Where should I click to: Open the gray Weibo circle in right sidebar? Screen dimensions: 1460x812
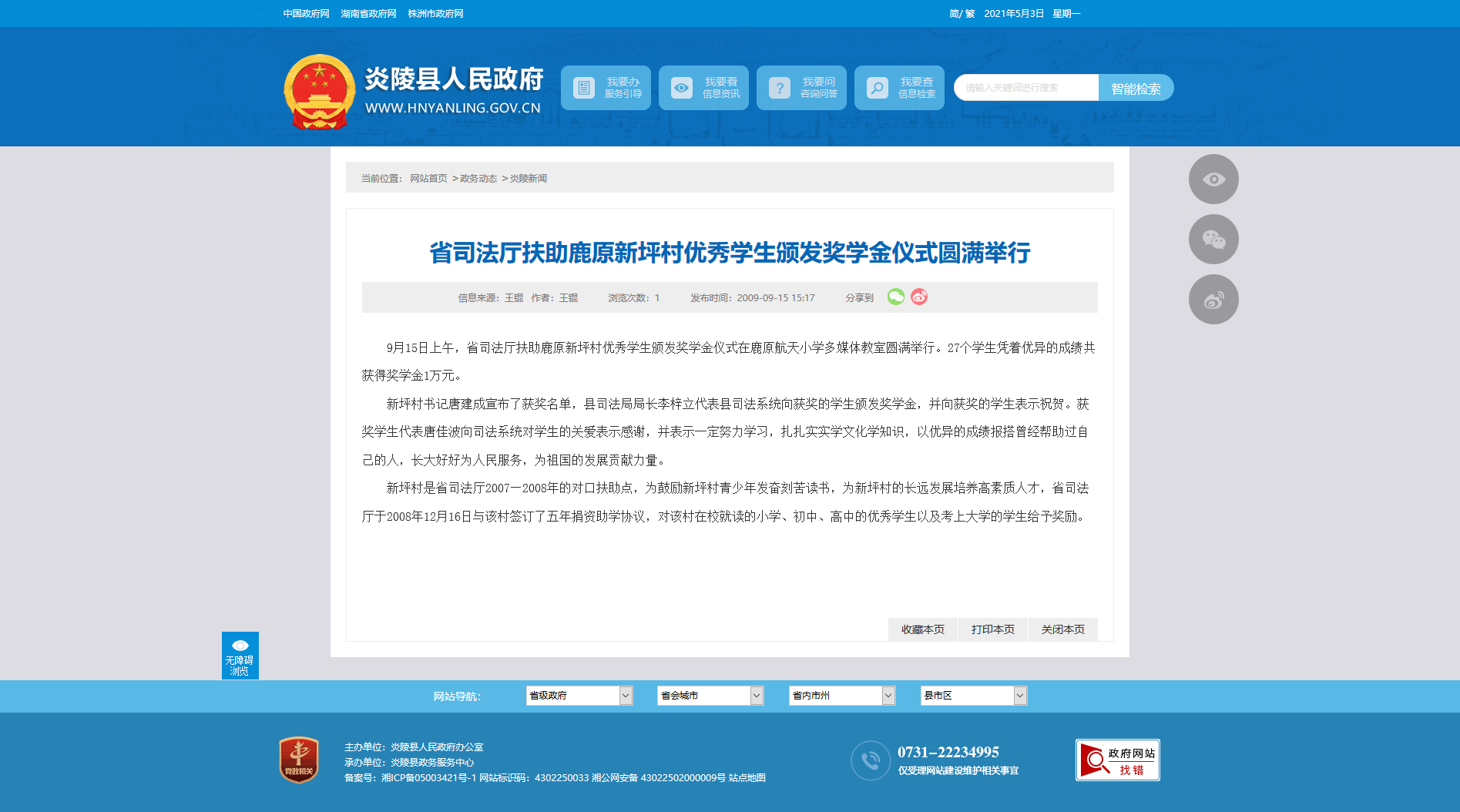(x=1213, y=300)
